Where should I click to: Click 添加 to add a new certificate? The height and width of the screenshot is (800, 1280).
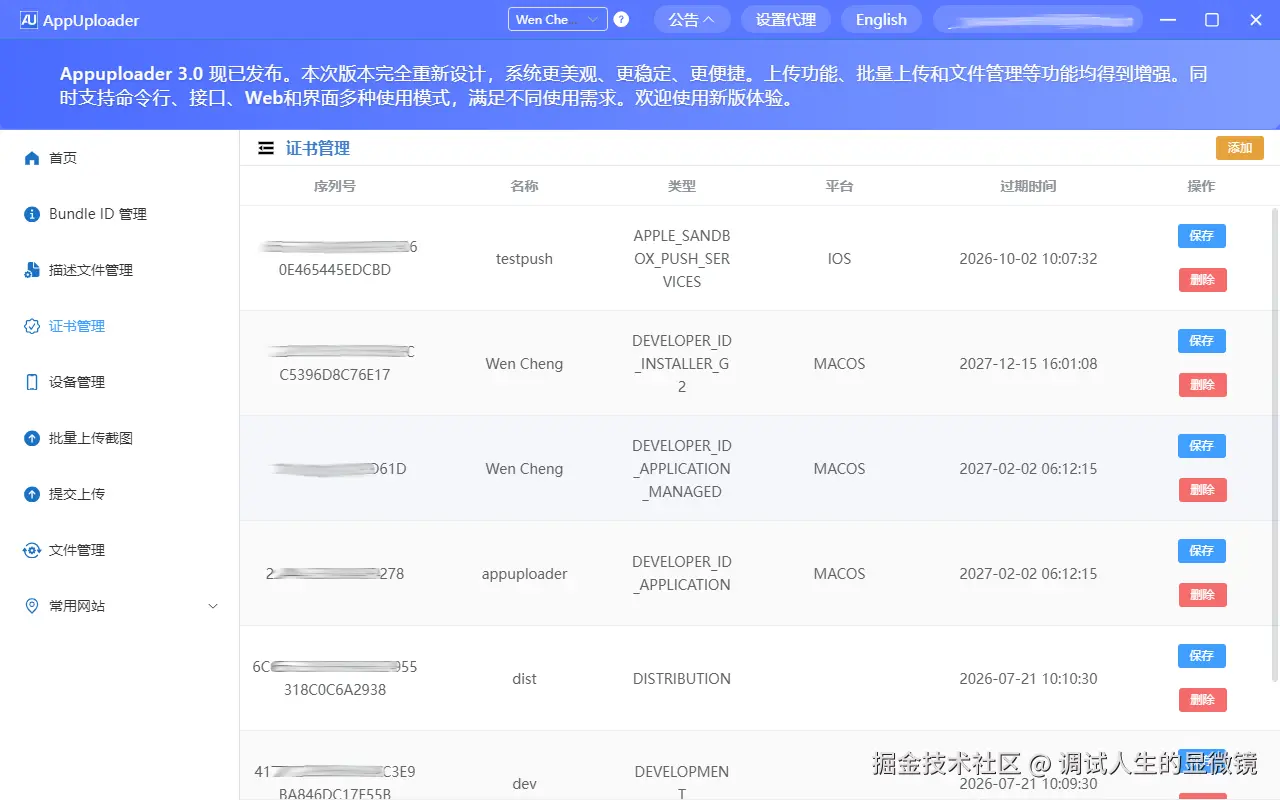click(x=1239, y=147)
